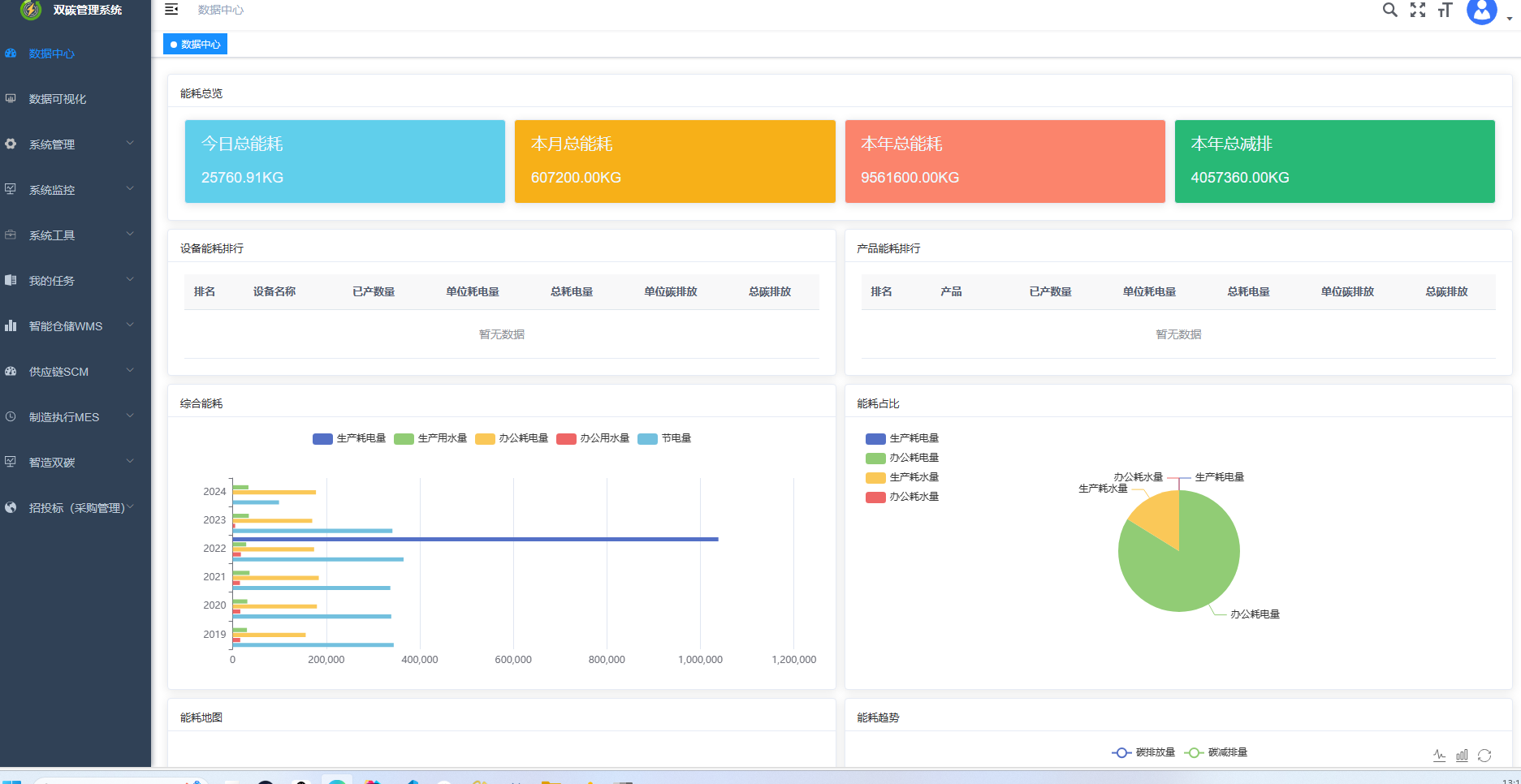Click the 本年总减排 card
1521x784 pixels.
1335,162
